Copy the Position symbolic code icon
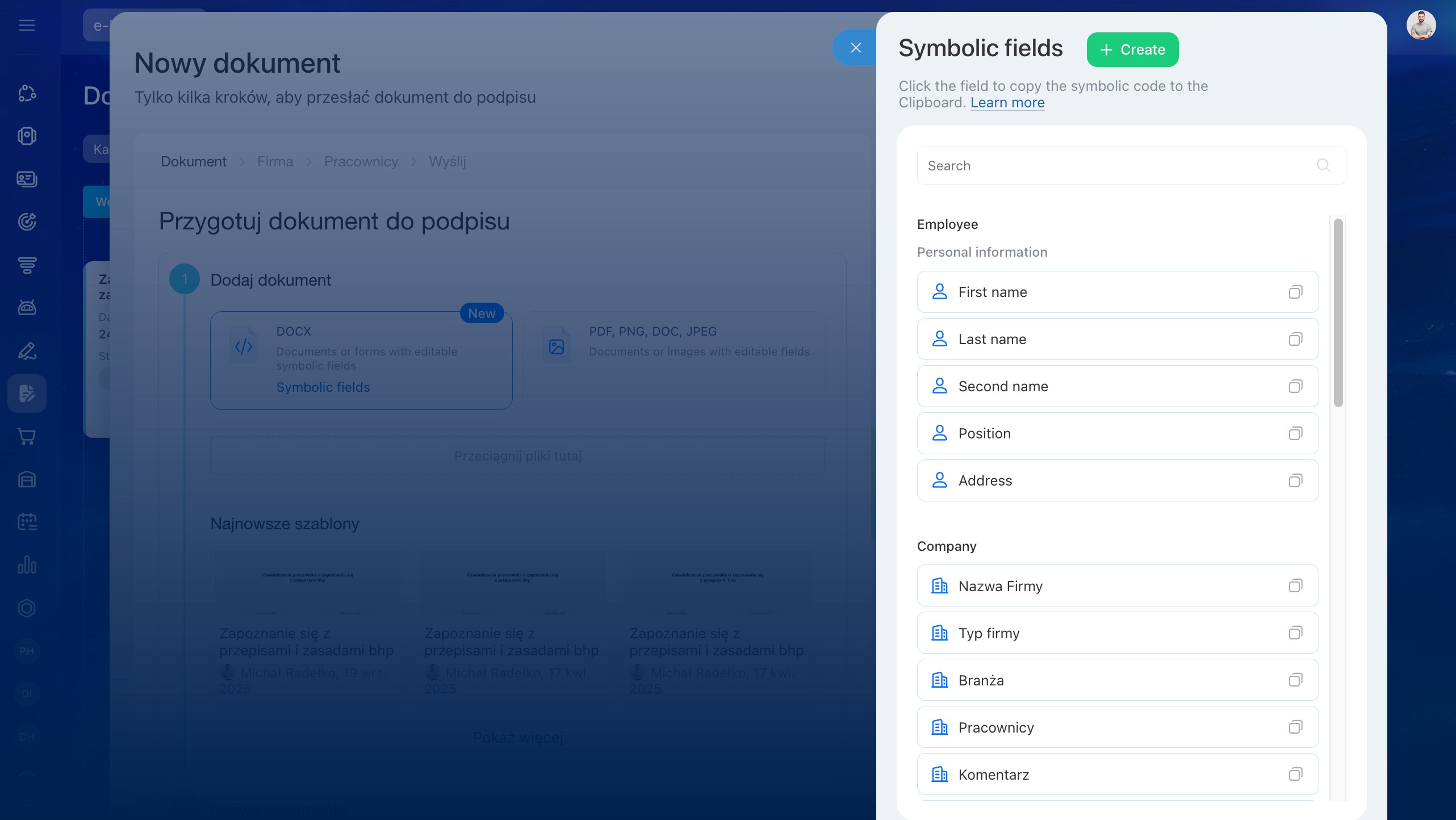 (1295, 433)
